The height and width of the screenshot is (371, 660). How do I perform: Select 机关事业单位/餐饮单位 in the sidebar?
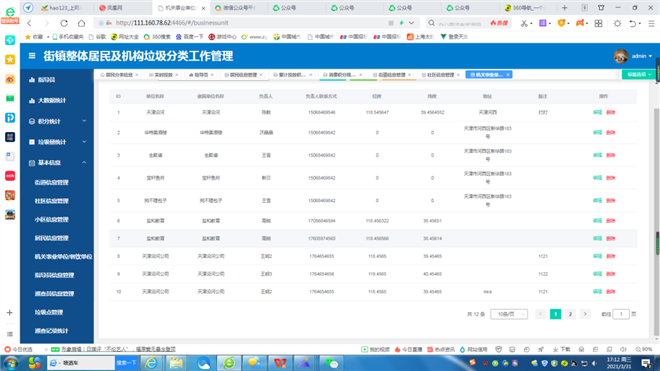point(63,256)
